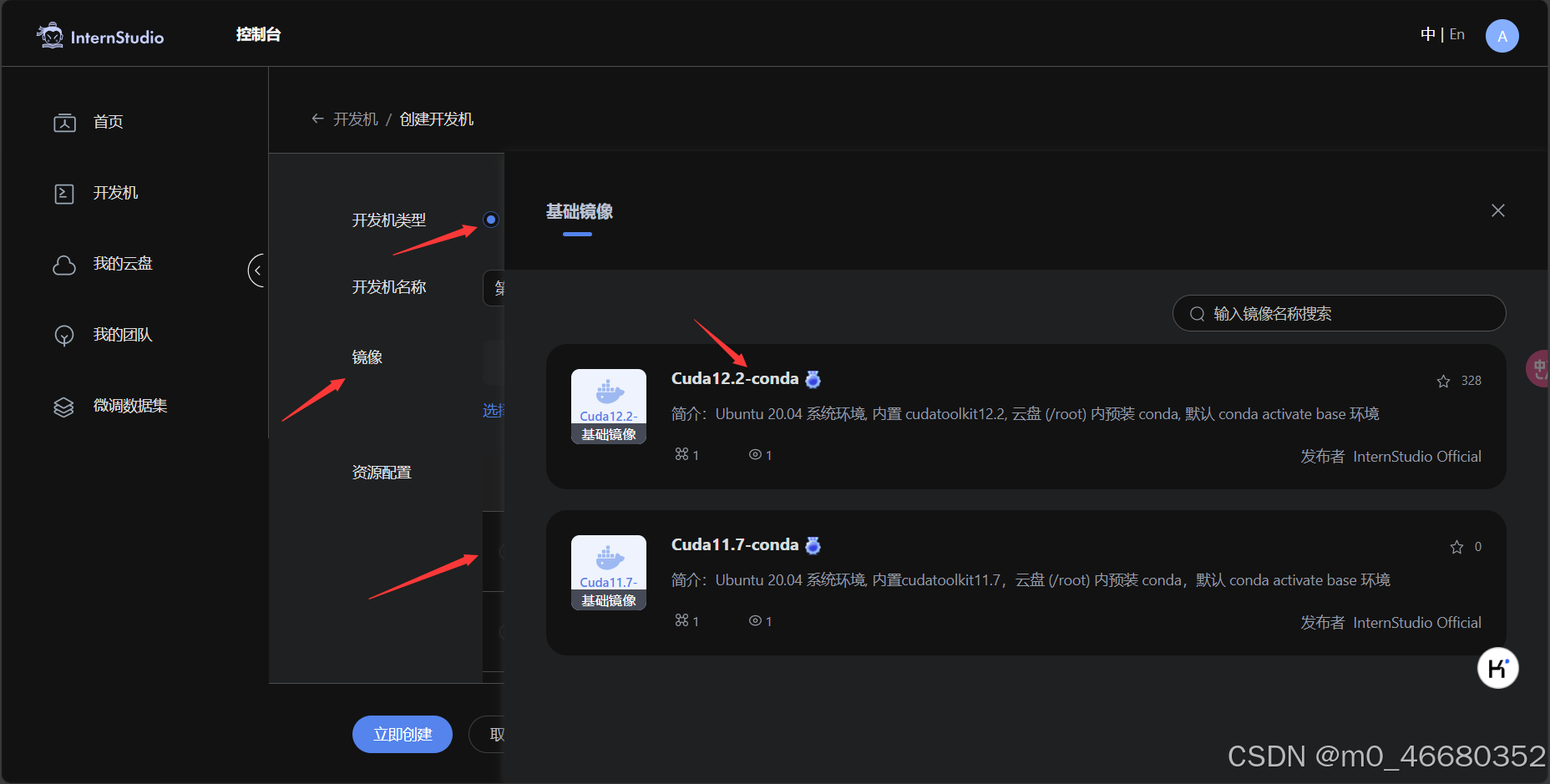Open 我的云盘 in sidebar
Viewport: 1550px width, 784px height.
coord(123,264)
